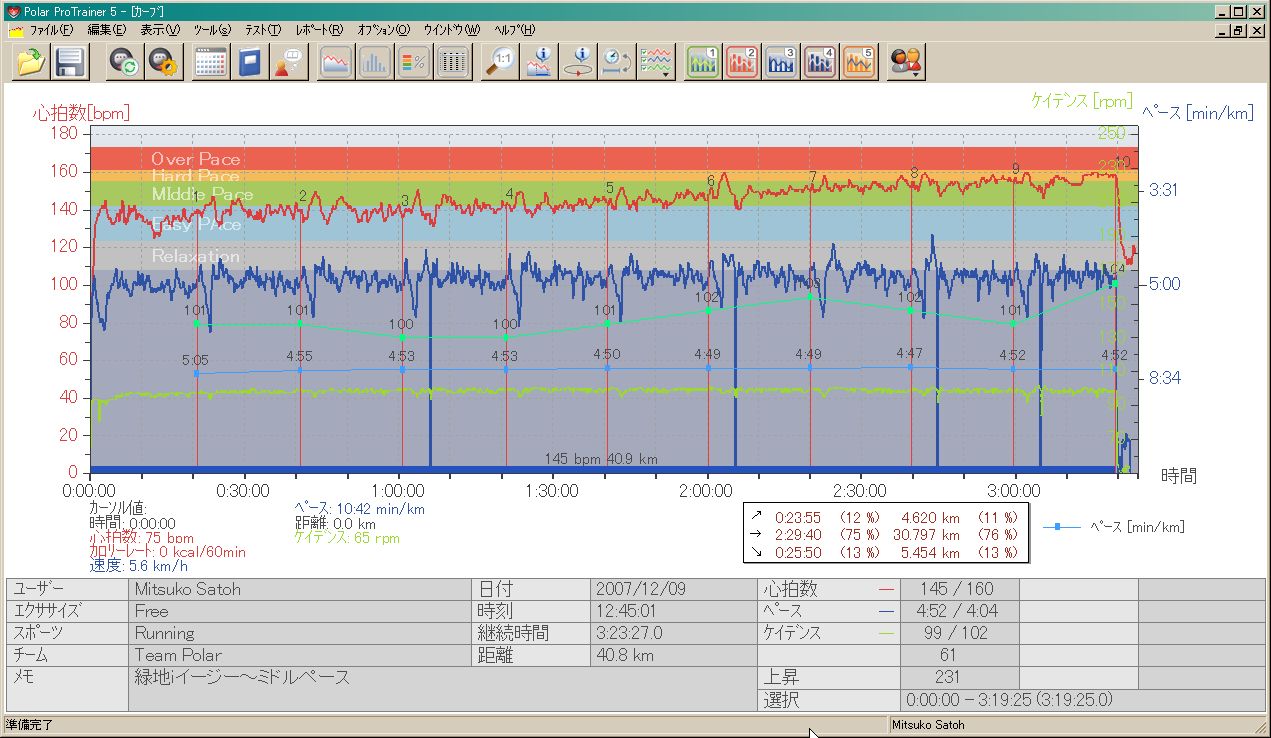Click Mitsuko Satoh in the status bar
1271x738 pixels.
tap(928, 724)
